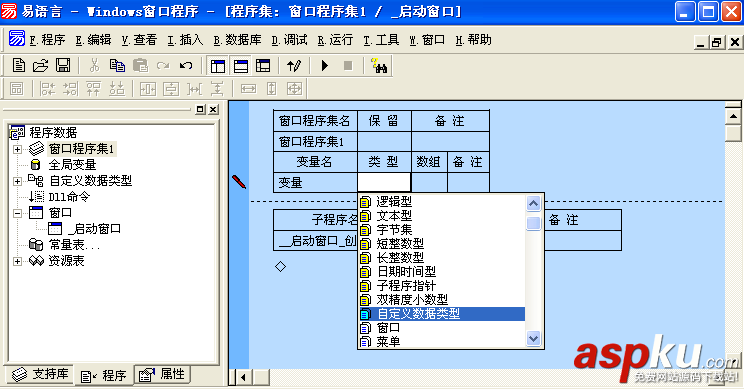Select 程序数据 root tree item

(x=53, y=133)
